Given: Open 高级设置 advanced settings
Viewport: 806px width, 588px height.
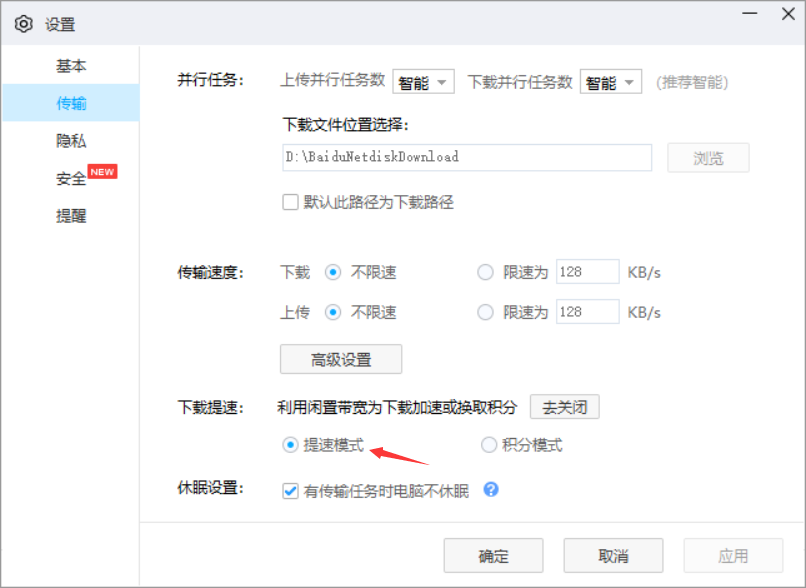Looking at the screenshot, I should [x=341, y=359].
